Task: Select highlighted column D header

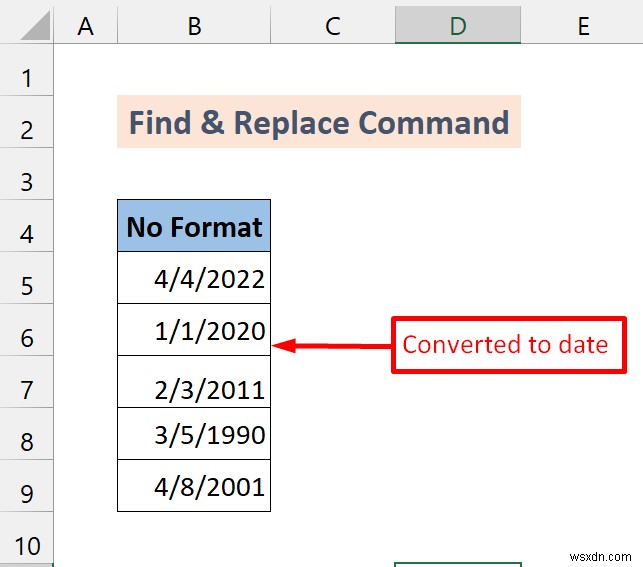Action: coord(458,25)
